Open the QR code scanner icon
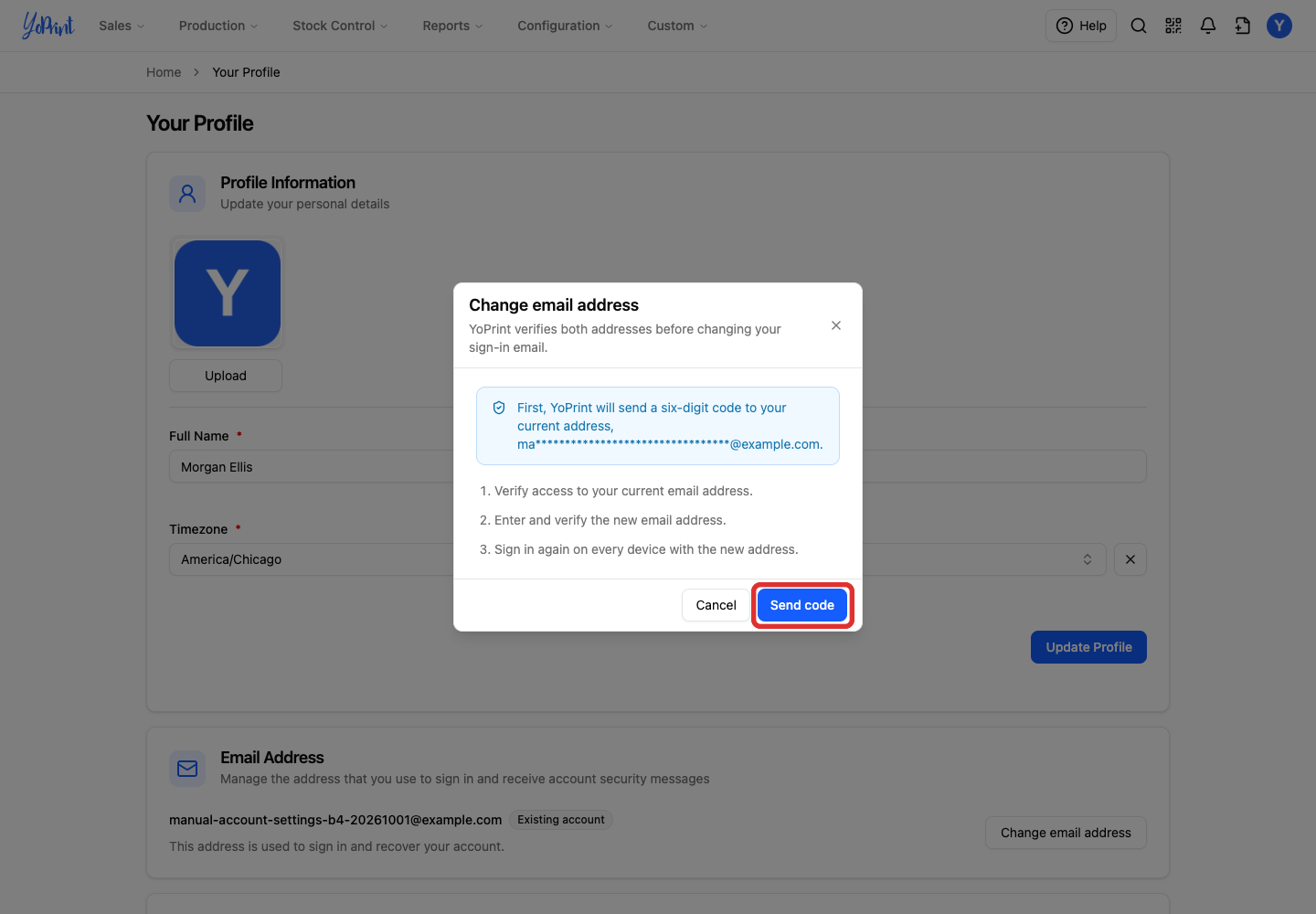The image size is (1316, 914). pyautogui.click(x=1173, y=26)
